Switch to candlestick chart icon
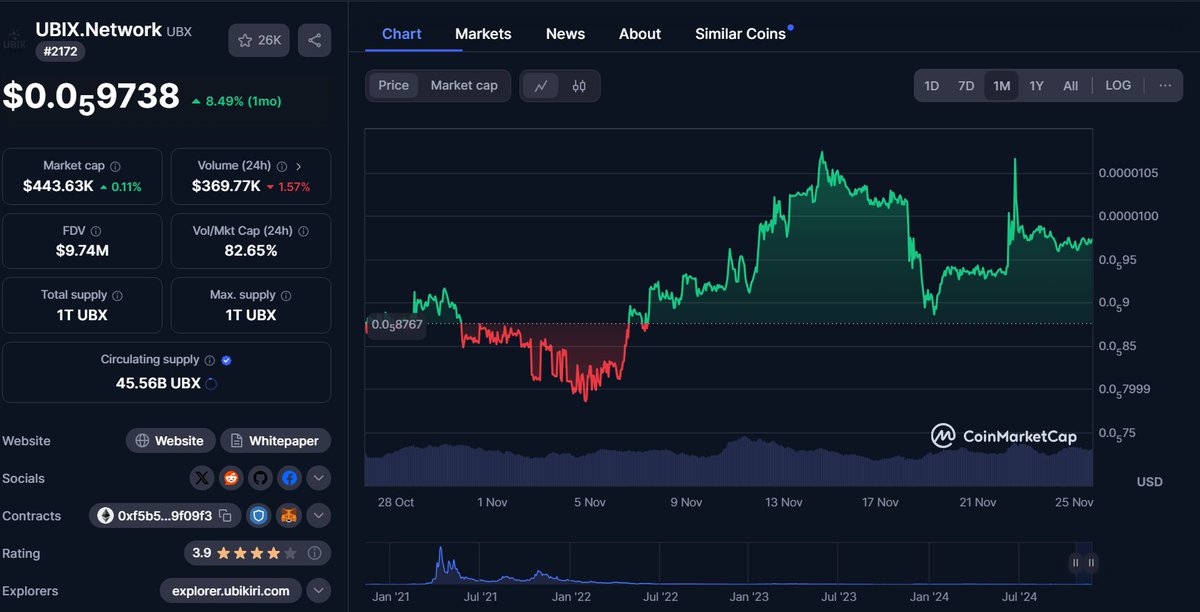Image resolution: width=1200 pixels, height=612 pixels. (578, 86)
